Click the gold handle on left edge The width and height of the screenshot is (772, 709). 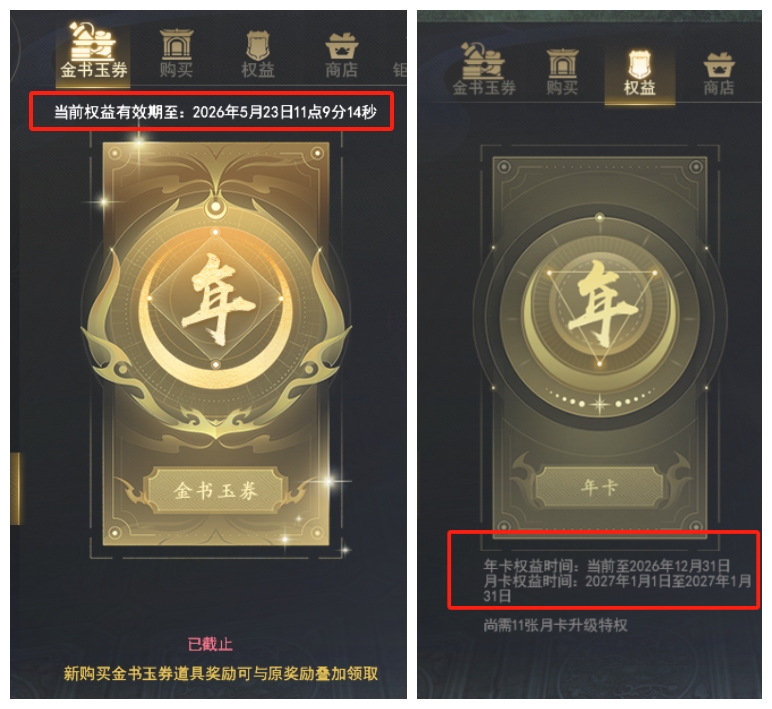pos(16,489)
